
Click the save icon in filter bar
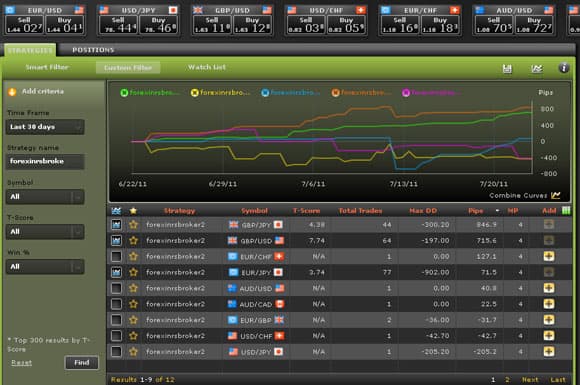click(x=507, y=68)
